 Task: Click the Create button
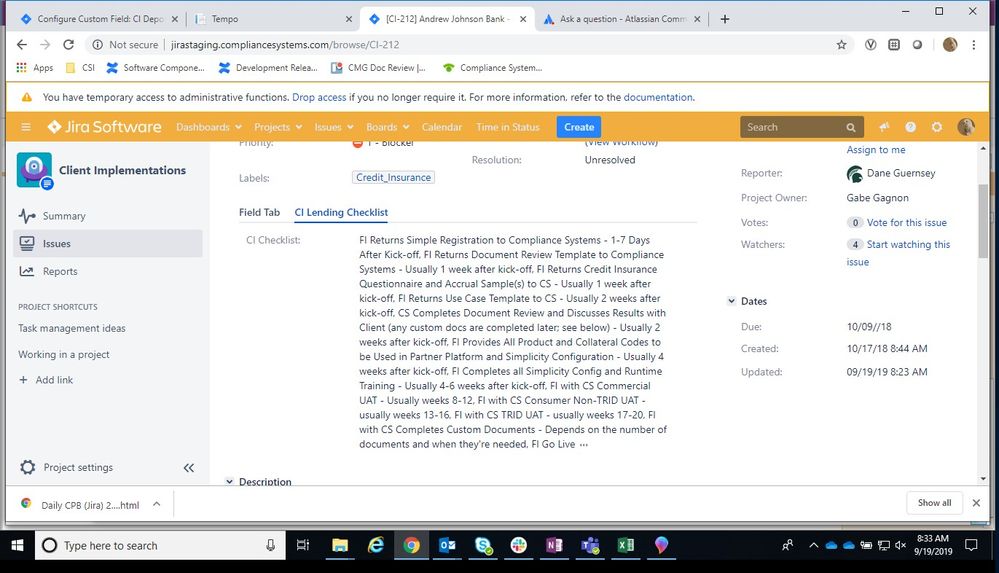point(579,127)
